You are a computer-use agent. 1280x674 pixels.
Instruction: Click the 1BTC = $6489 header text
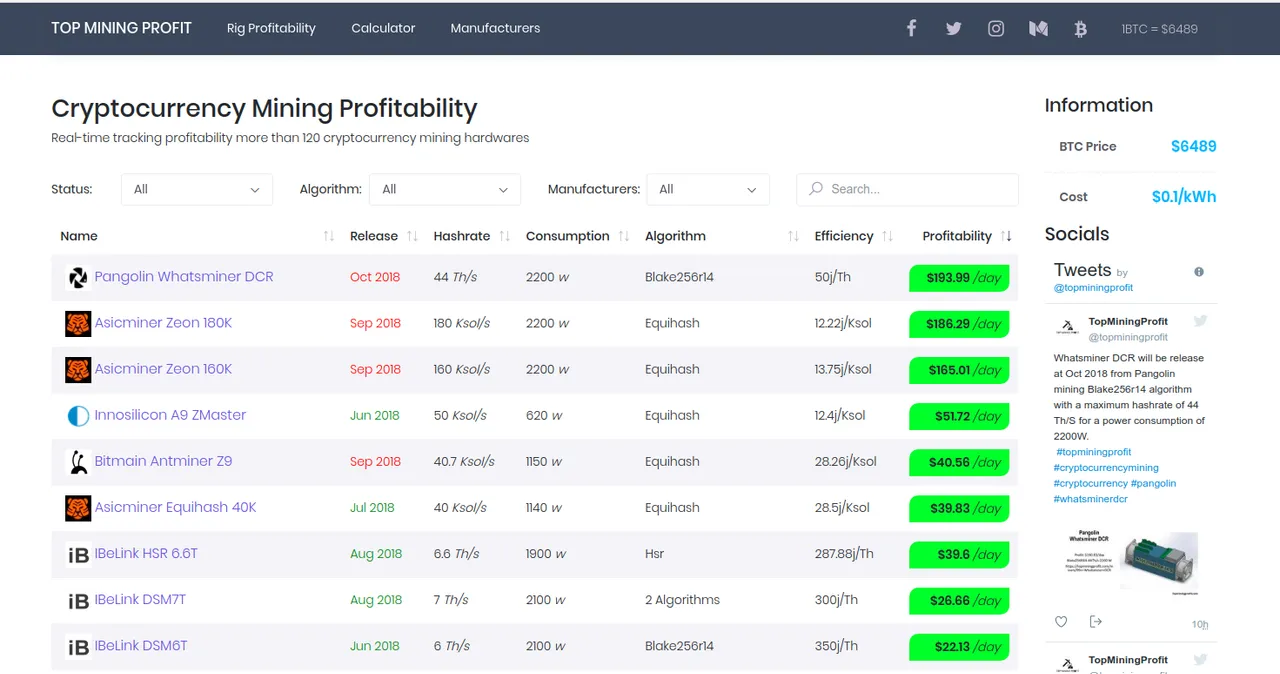point(1159,29)
